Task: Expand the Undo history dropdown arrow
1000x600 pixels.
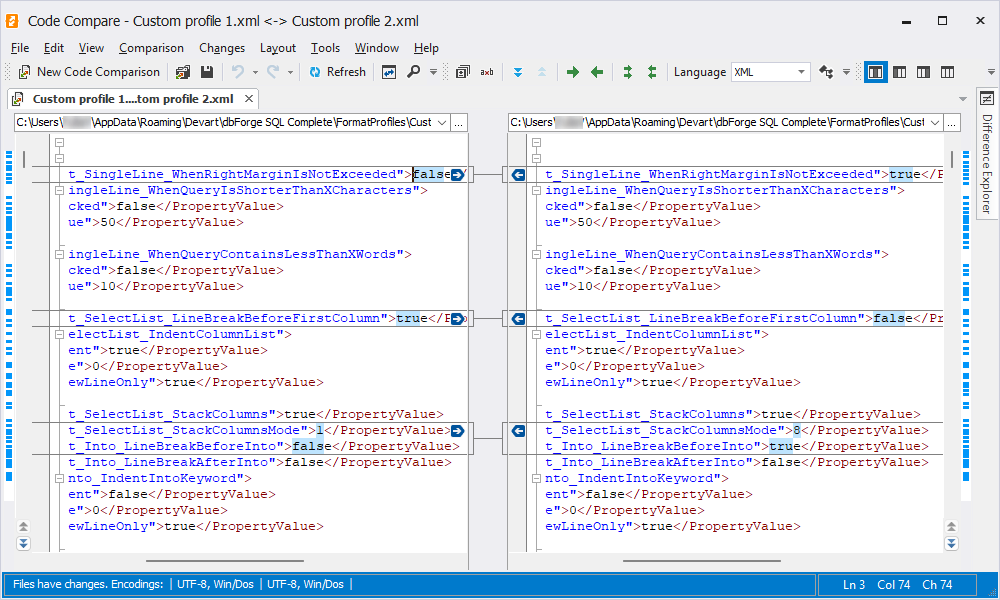Action: click(x=255, y=72)
